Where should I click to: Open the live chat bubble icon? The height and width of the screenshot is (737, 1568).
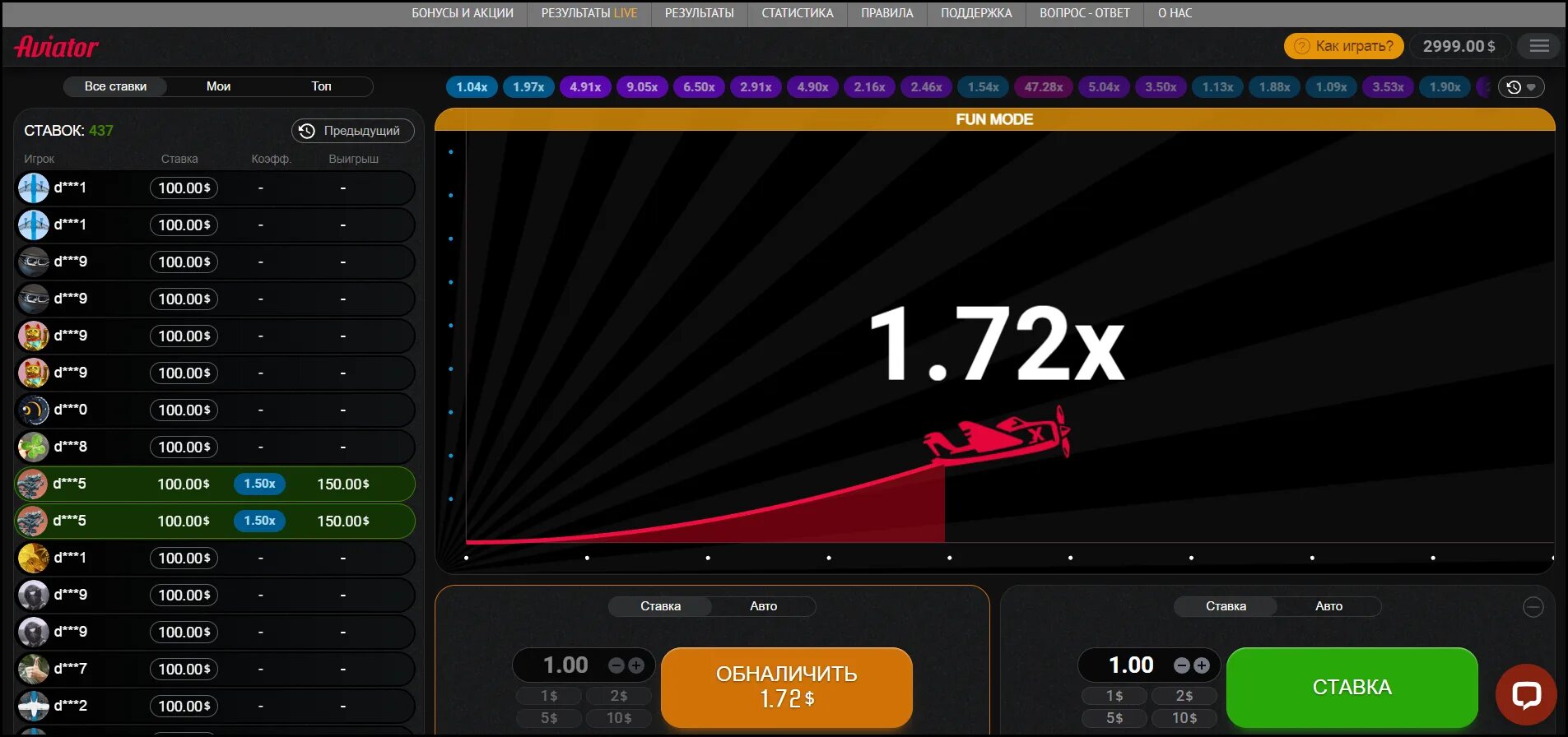[x=1526, y=694]
